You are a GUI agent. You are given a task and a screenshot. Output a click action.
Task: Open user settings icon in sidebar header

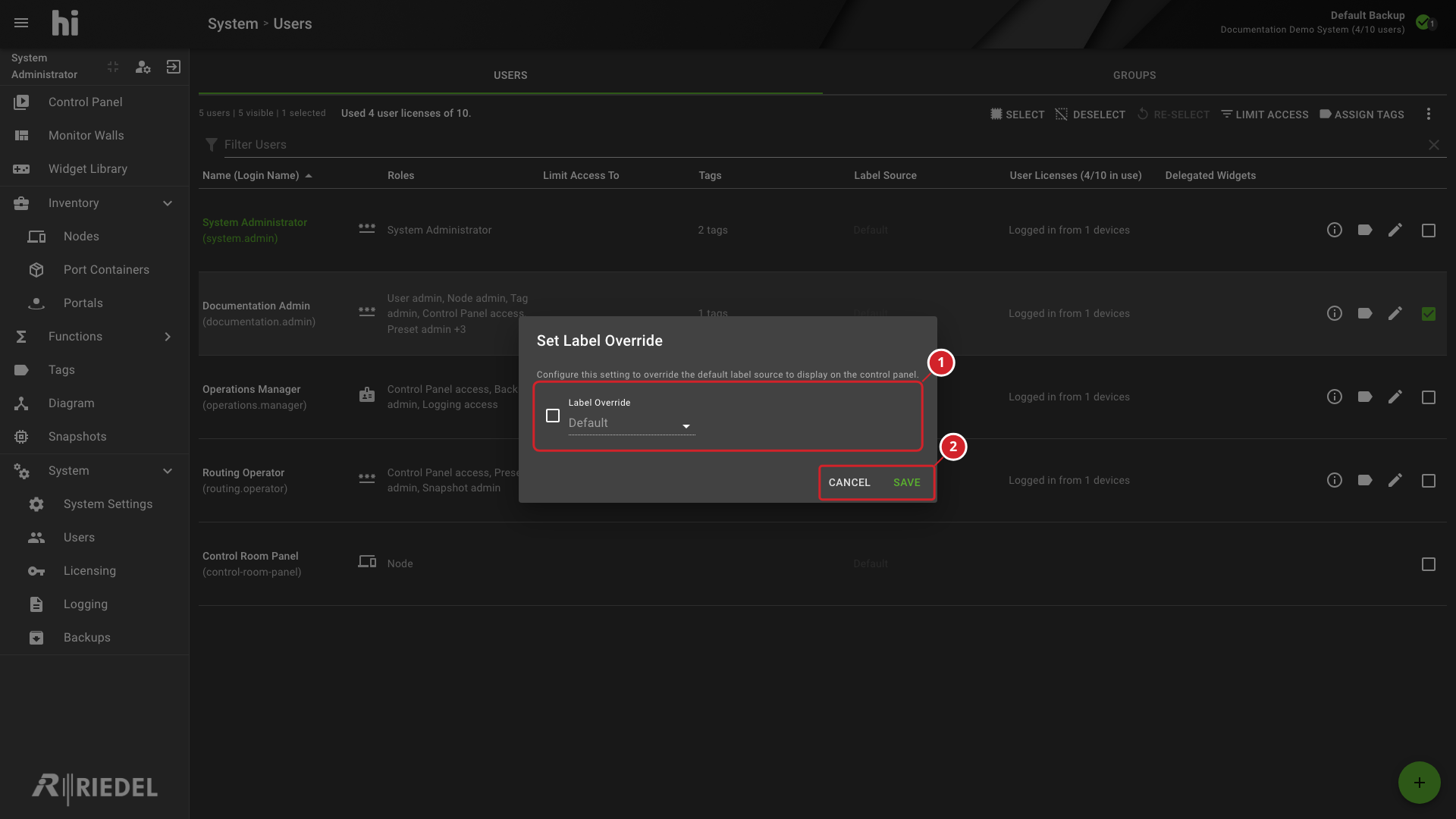pyautogui.click(x=143, y=67)
